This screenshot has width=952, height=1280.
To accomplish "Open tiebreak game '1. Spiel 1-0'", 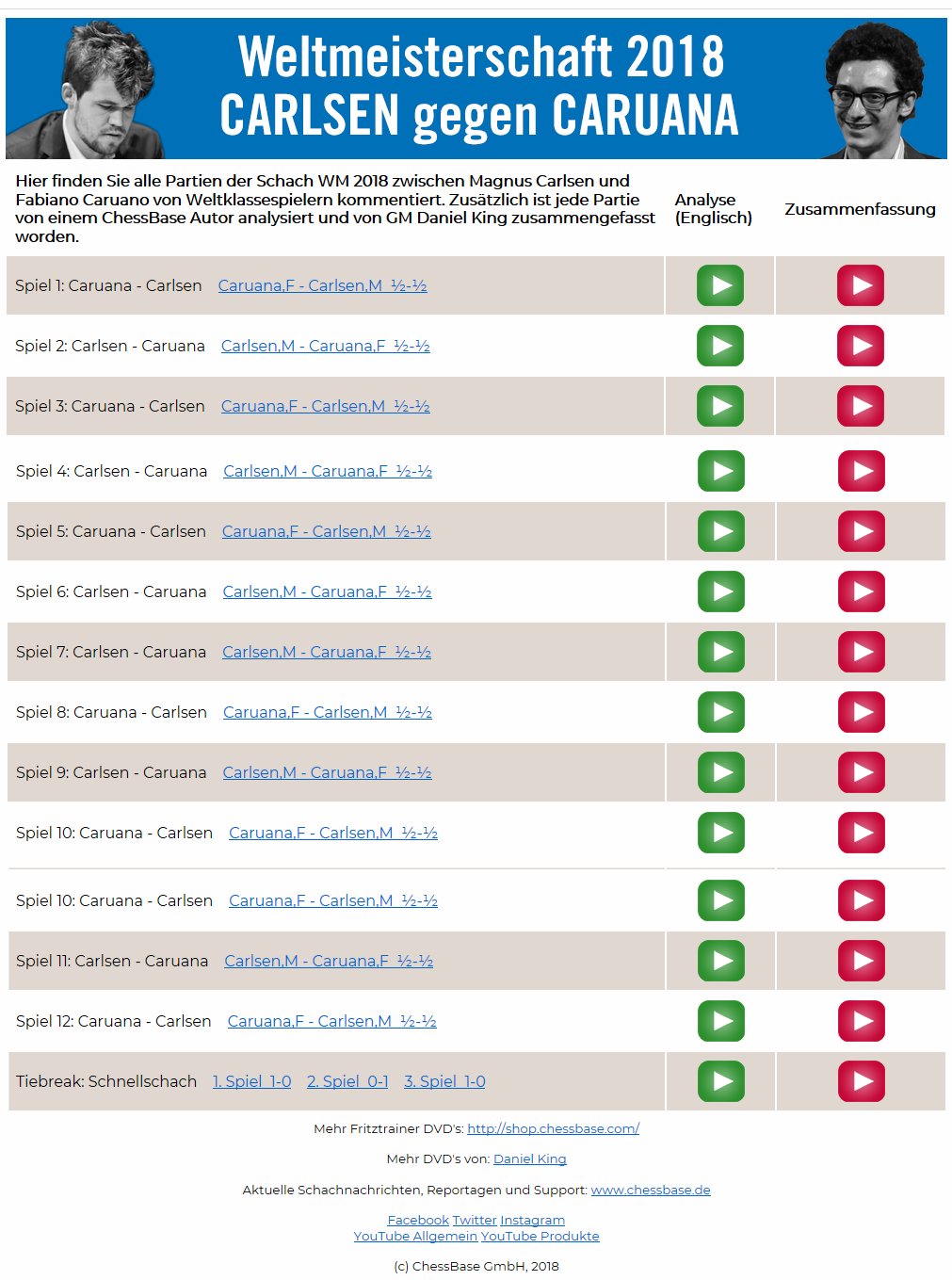I will [x=251, y=1081].
